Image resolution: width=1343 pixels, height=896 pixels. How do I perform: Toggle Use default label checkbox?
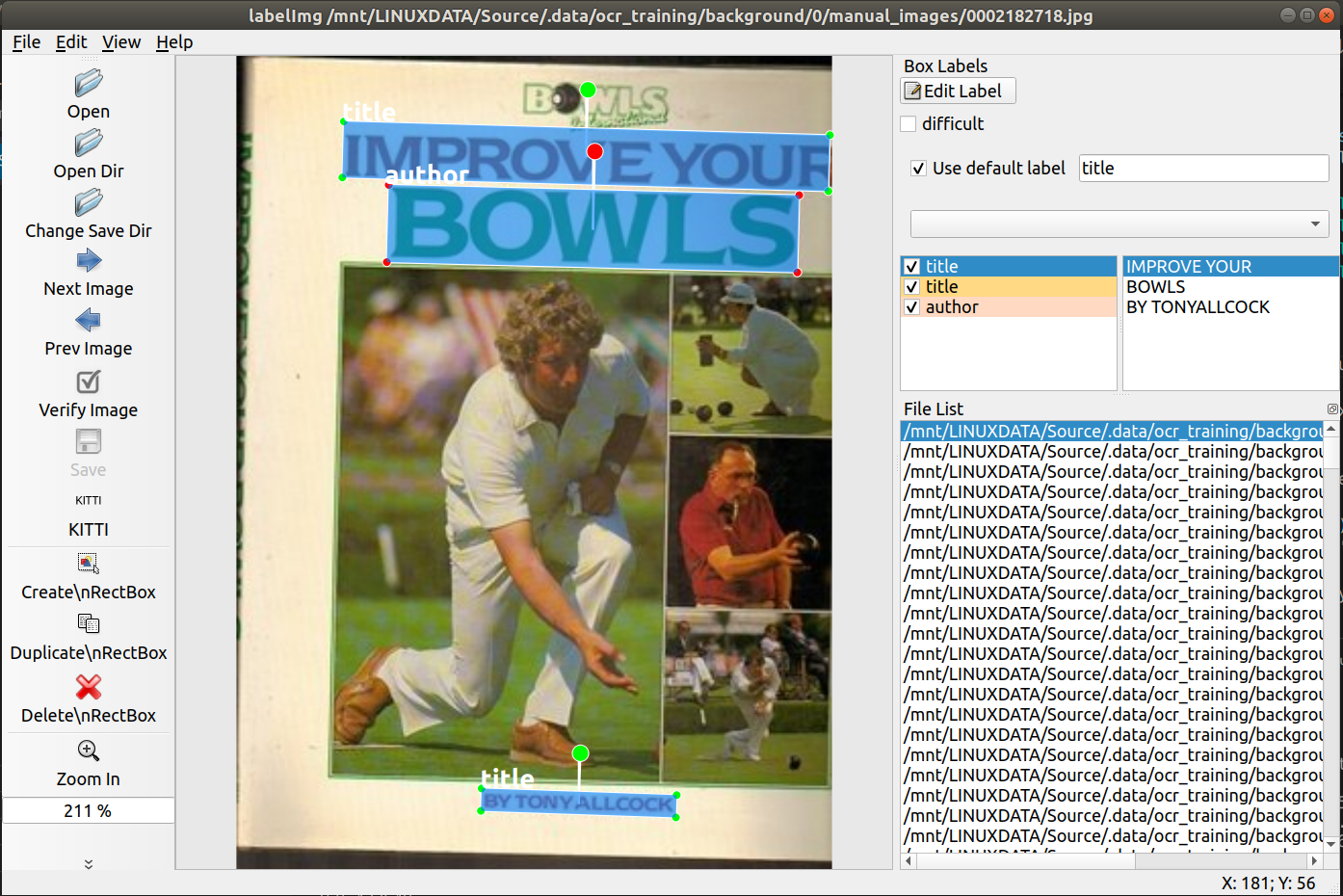click(919, 168)
